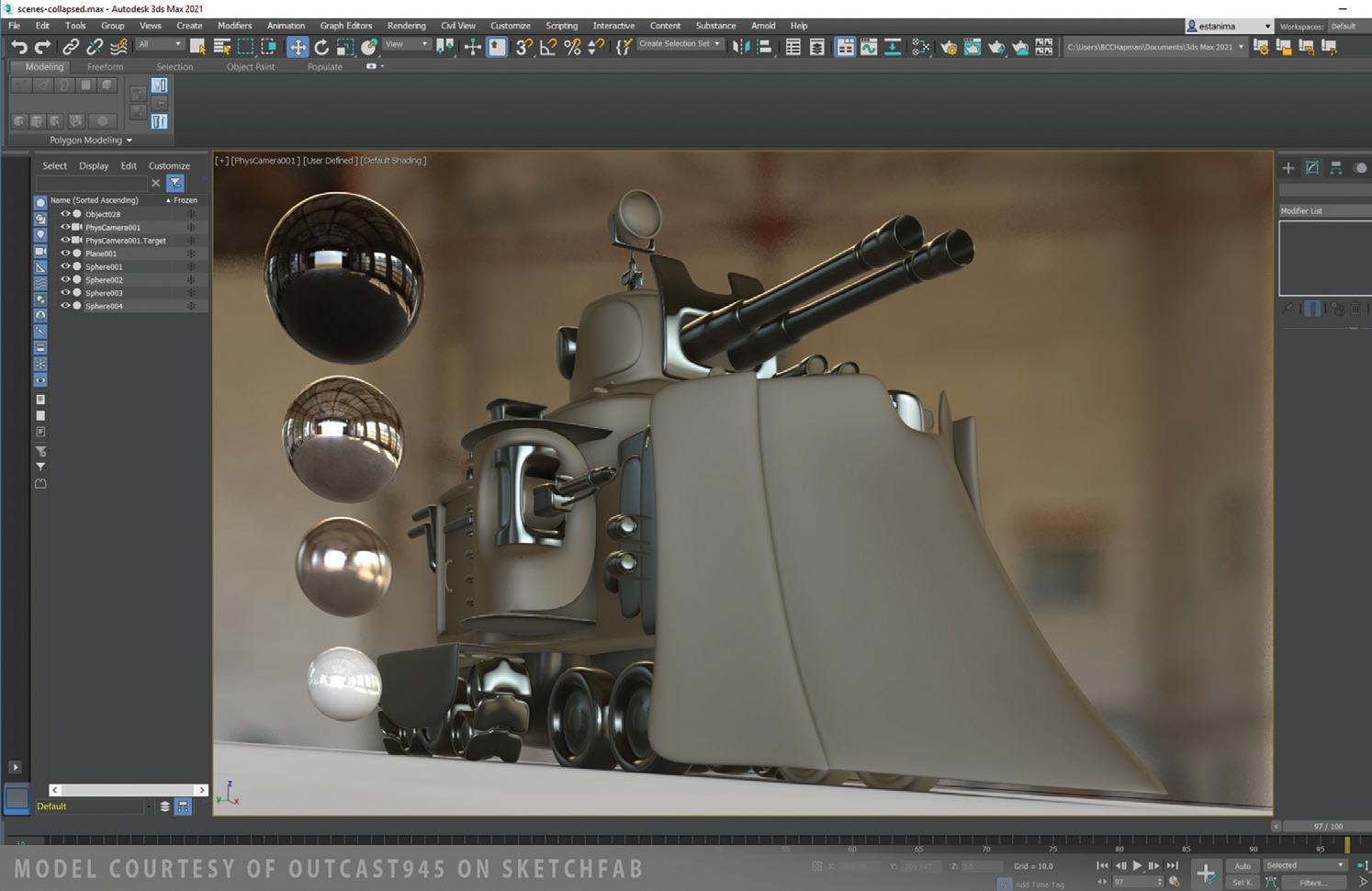Toggle Display Cameras filter in explorer sidebar
This screenshot has width=1372, height=891.
(x=40, y=251)
